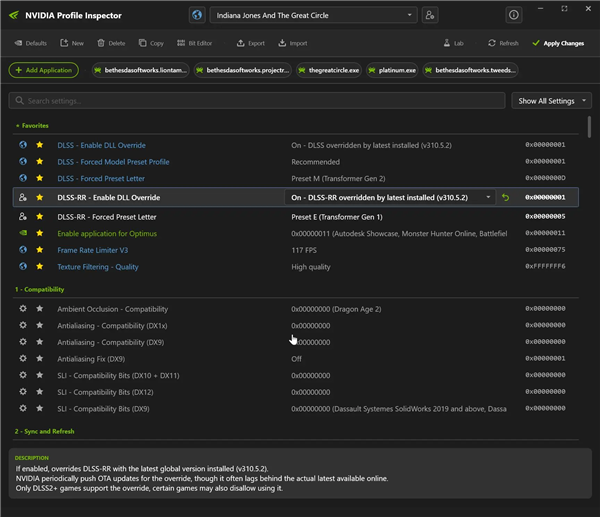Select the High quality value
The height and width of the screenshot is (517, 600).
[x=311, y=267]
